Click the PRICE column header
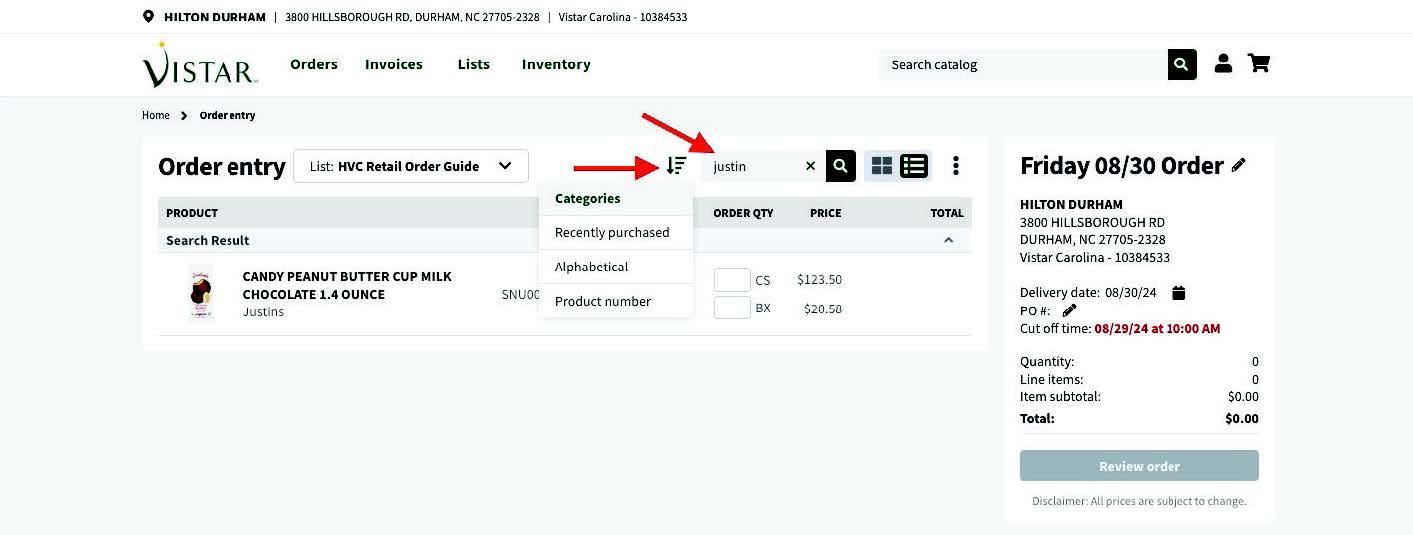 [x=825, y=212]
